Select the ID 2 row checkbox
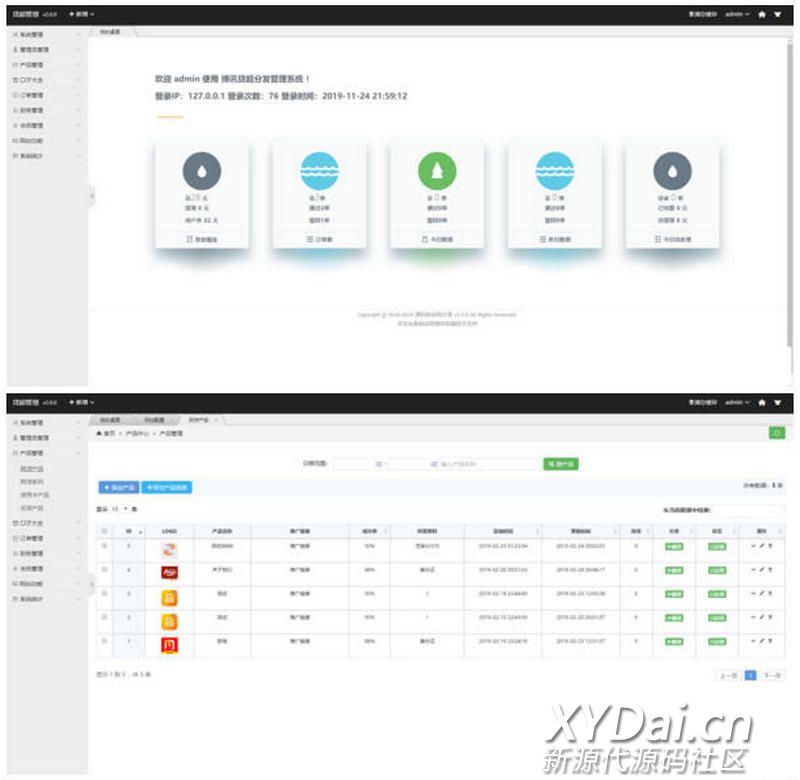Screen dimensions: 800x780 (x=105, y=617)
